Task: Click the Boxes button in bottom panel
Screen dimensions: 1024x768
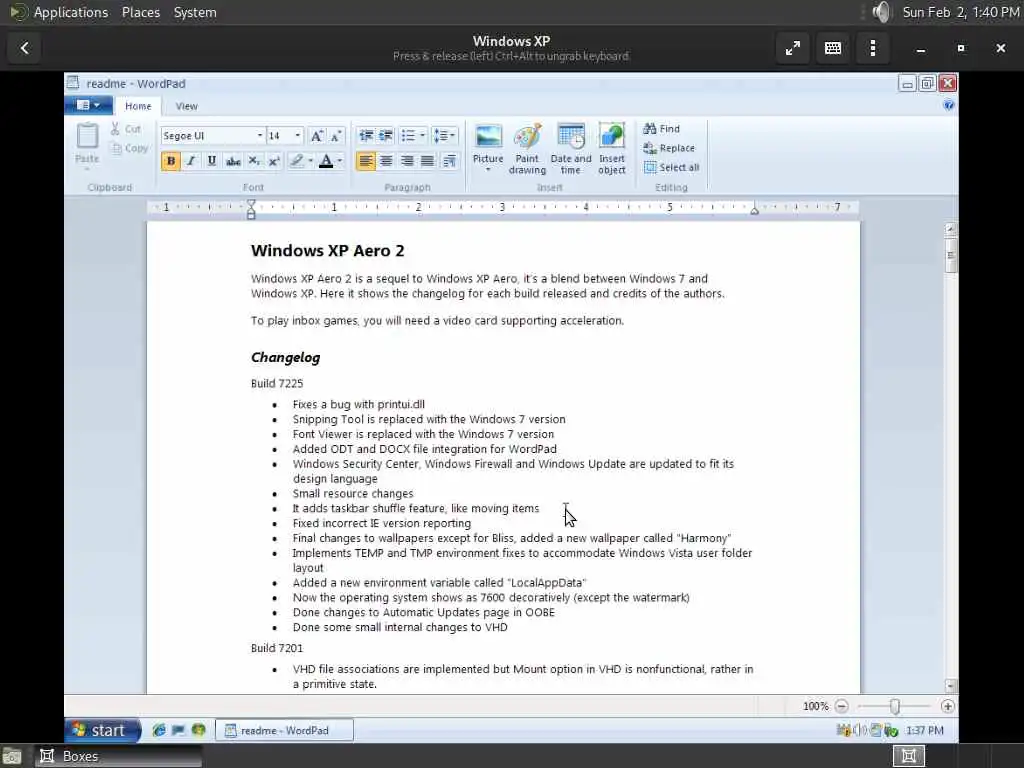Action: [x=118, y=756]
